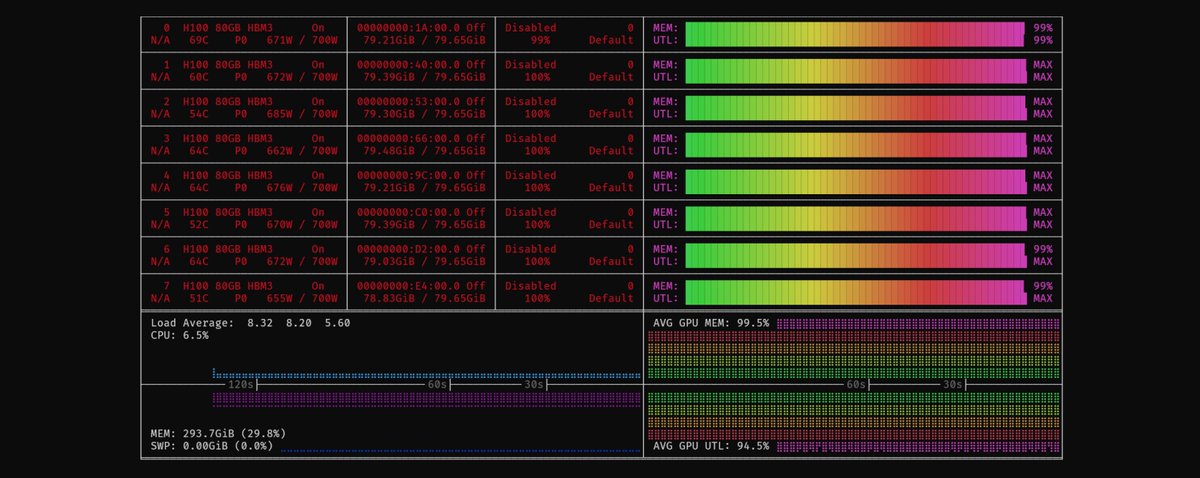
Task: Select the GPU 6 index number
Action: [x=166, y=249]
